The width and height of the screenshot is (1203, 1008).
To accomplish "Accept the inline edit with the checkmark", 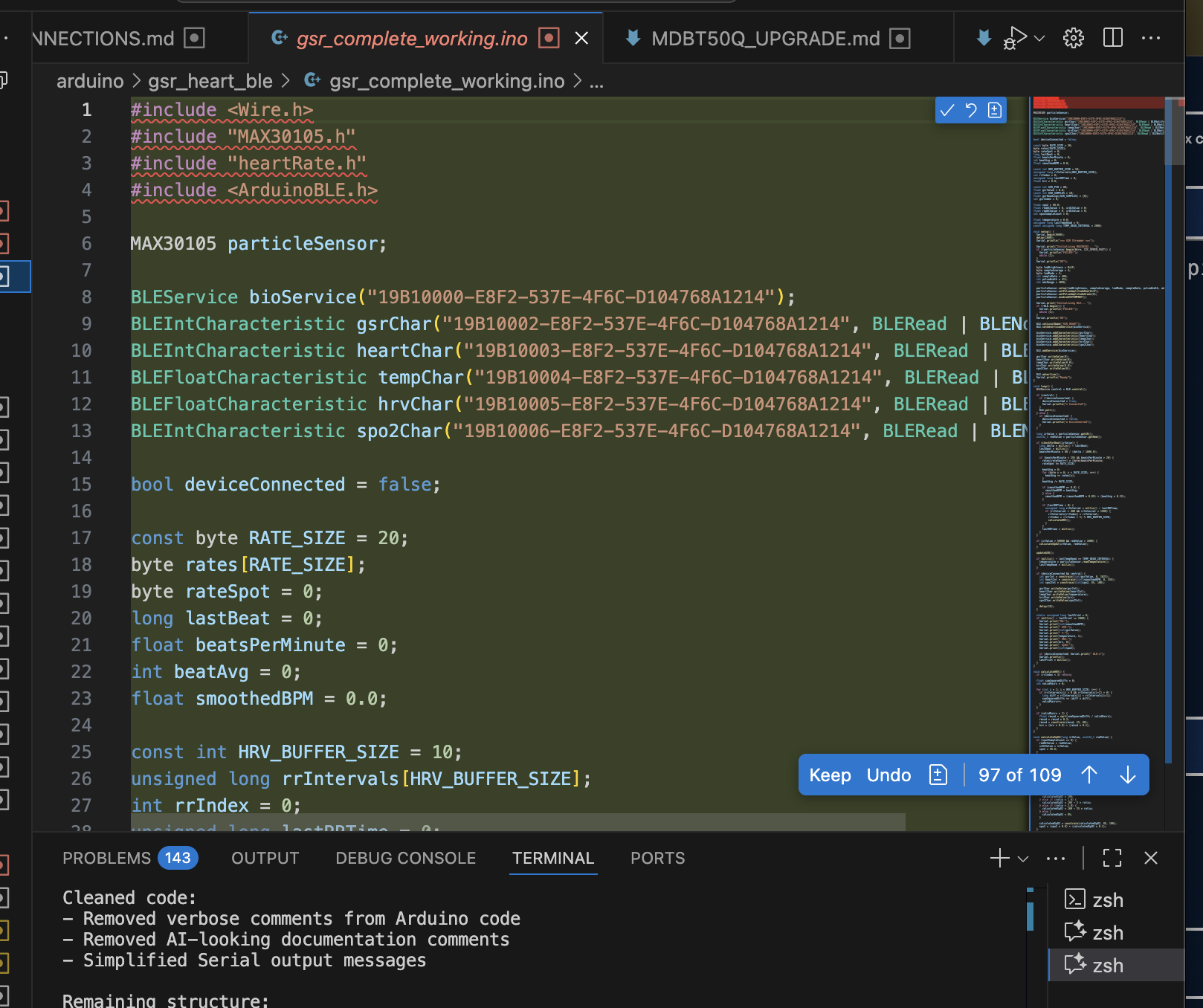I will (x=946, y=110).
